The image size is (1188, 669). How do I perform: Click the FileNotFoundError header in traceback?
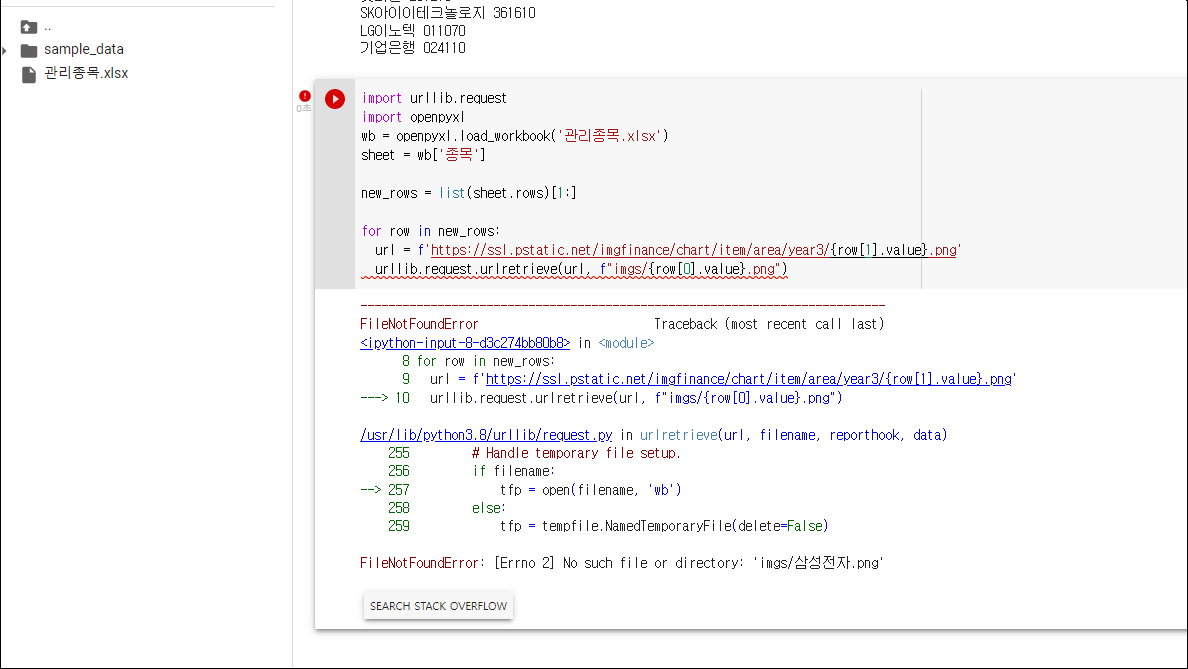(x=419, y=324)
